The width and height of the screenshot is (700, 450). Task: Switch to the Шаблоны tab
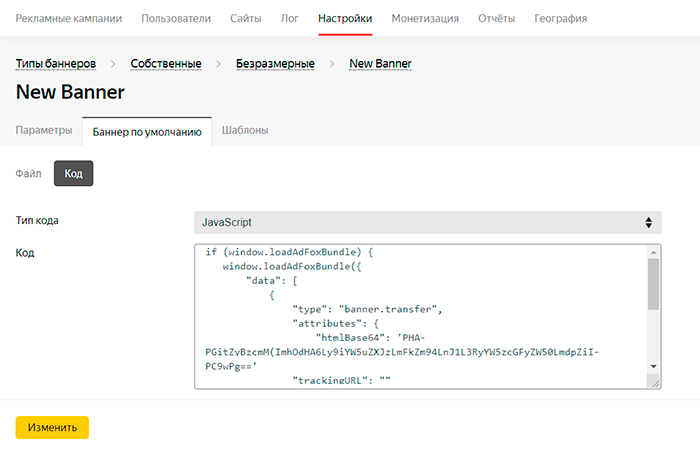pyautogui.click(x=245, y=130)
